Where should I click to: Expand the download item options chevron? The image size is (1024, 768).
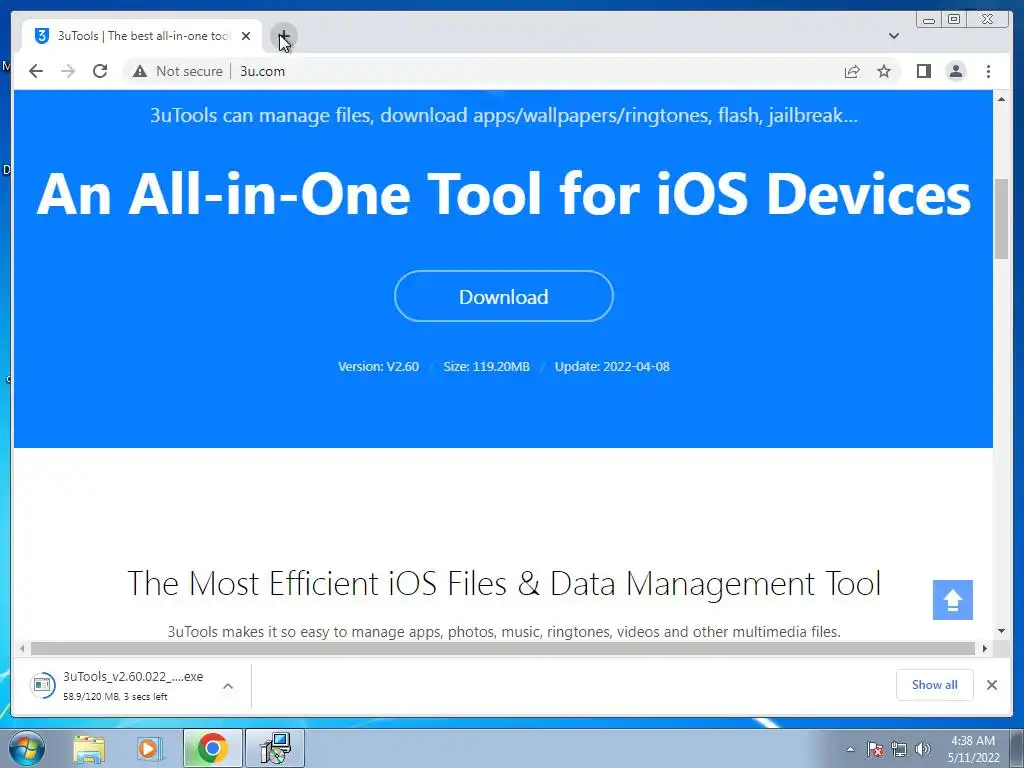click(228, 686)
